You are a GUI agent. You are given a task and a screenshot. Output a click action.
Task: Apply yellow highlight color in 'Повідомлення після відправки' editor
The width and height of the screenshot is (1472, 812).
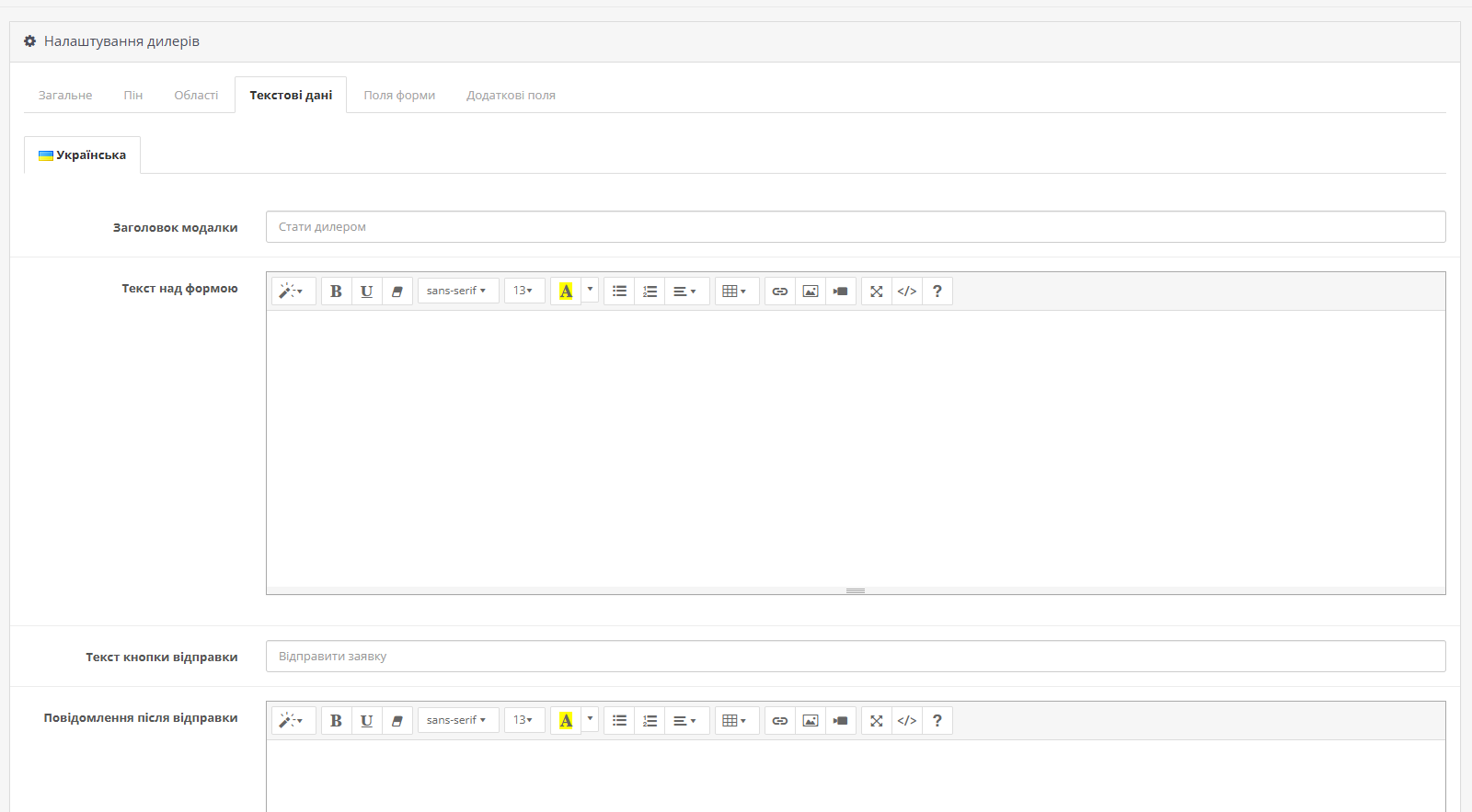tap(566, 721)
